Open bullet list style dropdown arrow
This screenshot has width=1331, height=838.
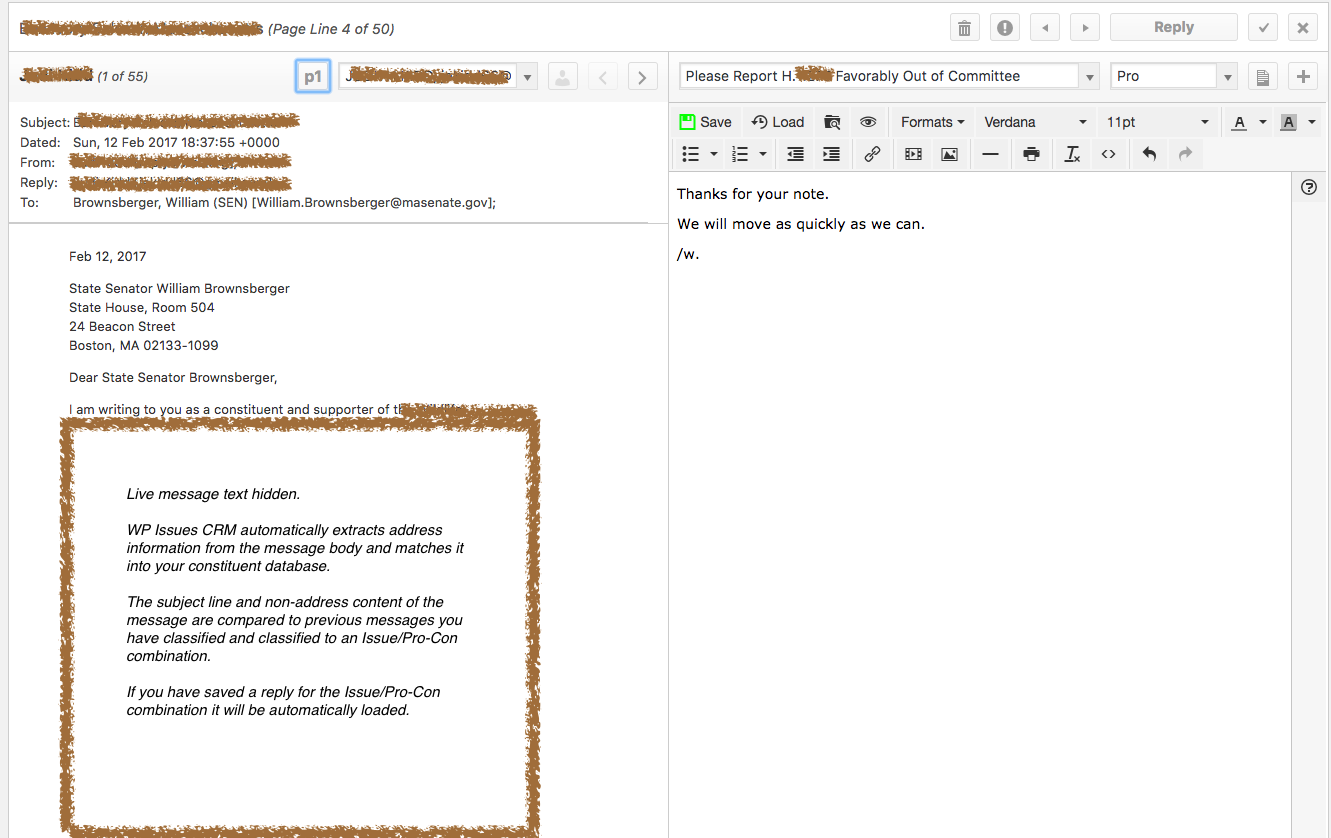click(x=714, y=154)
